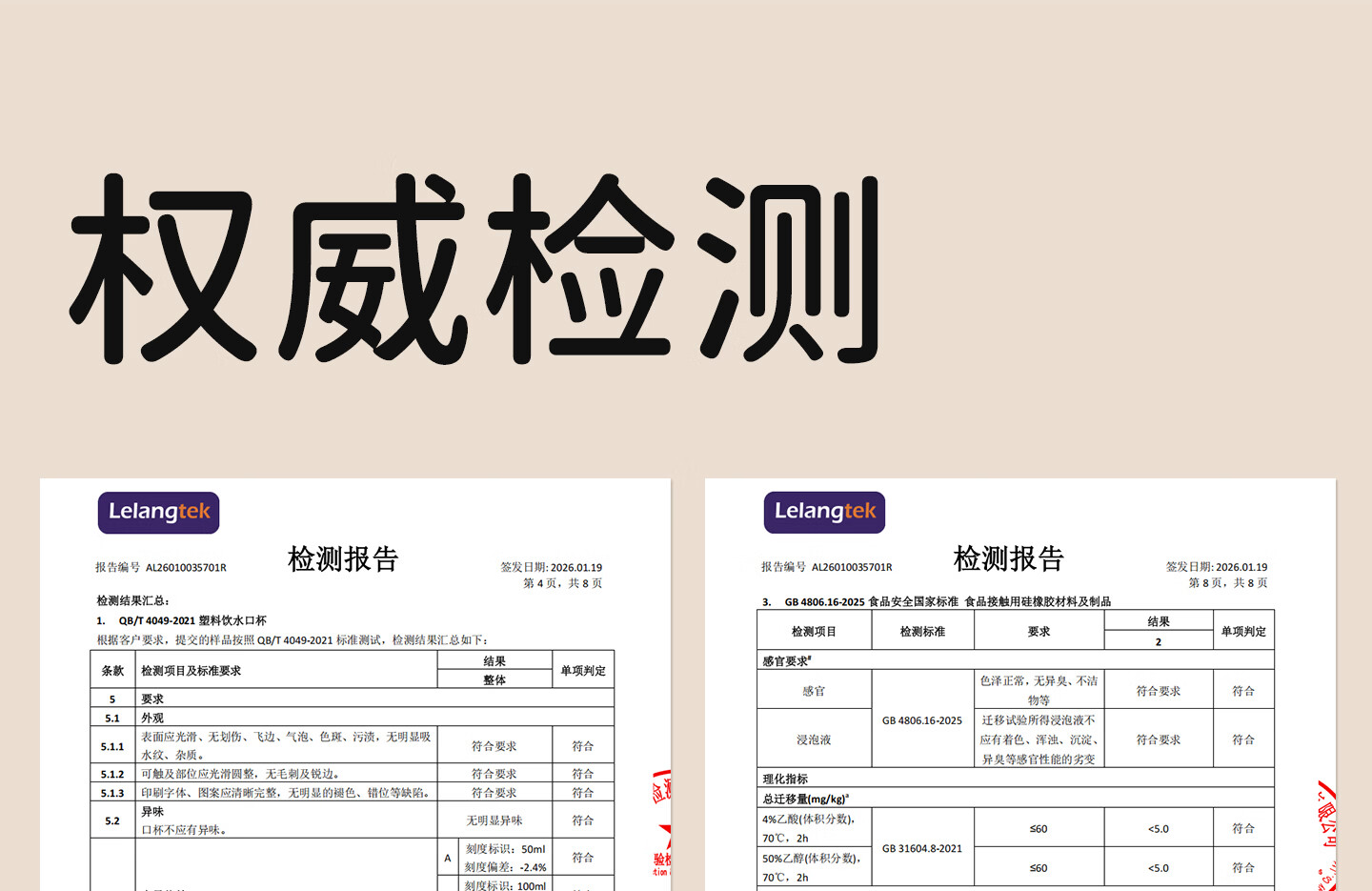This screenshot has height=891, width=1372.
Task: Click the 第 4 页，共 8 页 page indicator
Action: point(562,583)
